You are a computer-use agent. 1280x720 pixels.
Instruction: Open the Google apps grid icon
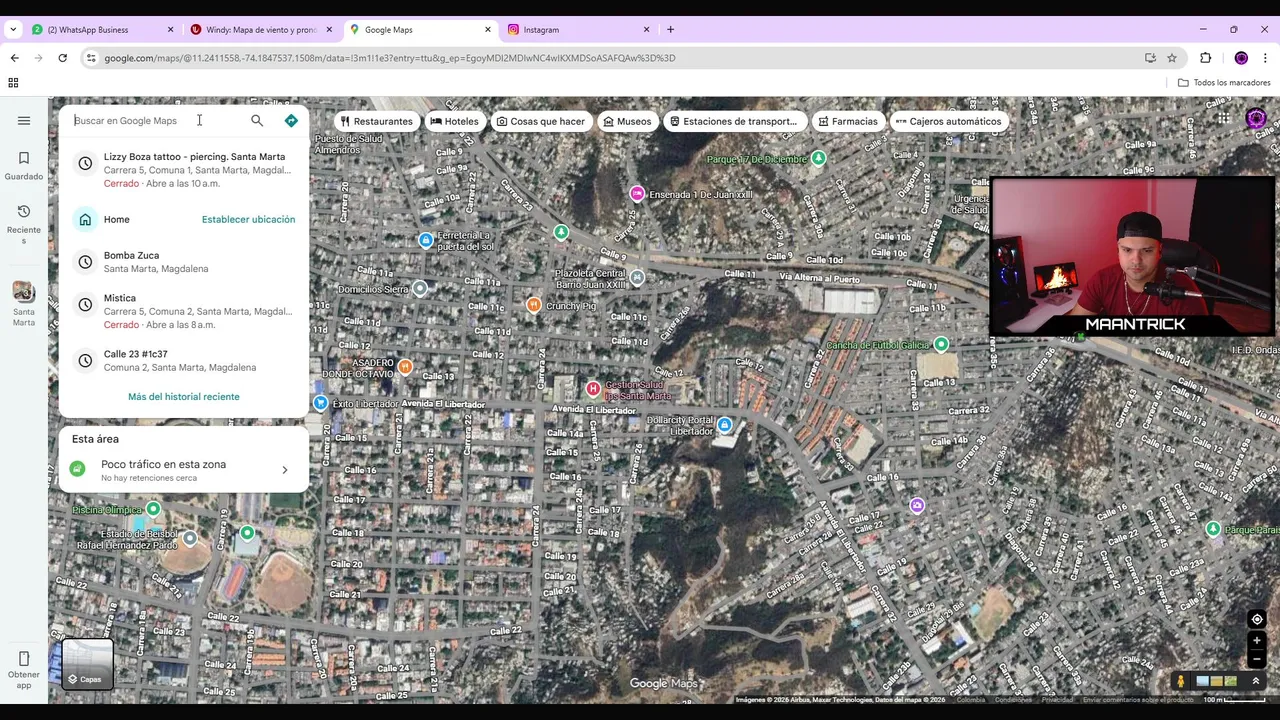[1223, 119]
